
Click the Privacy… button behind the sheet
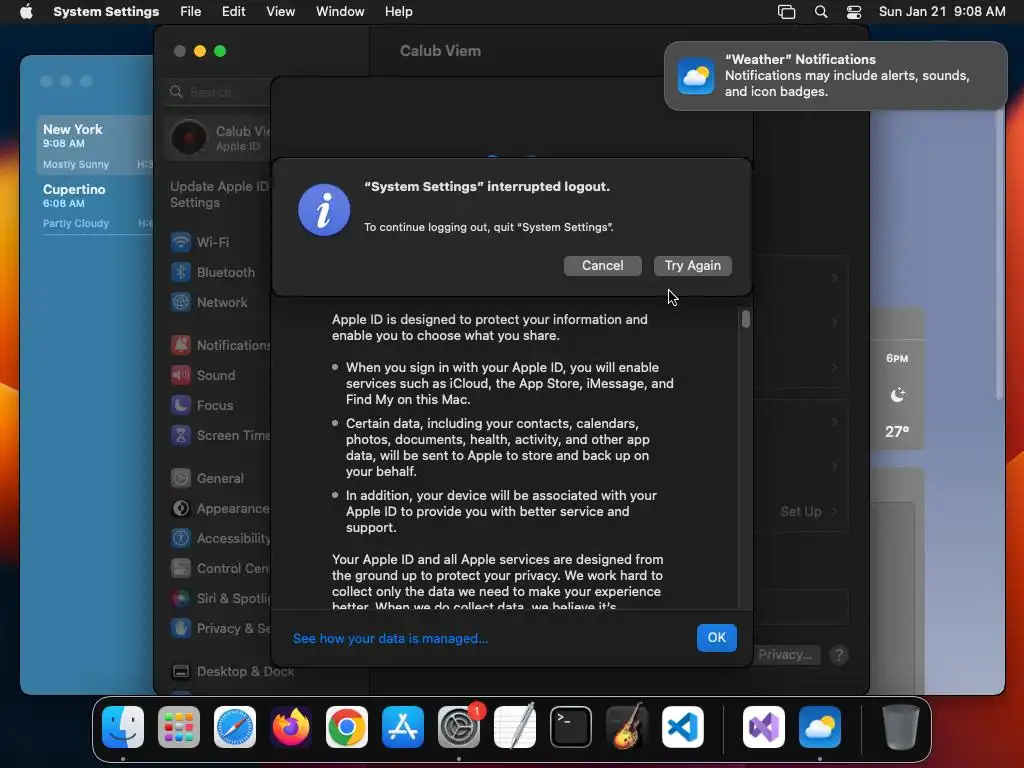pos(784,655)
